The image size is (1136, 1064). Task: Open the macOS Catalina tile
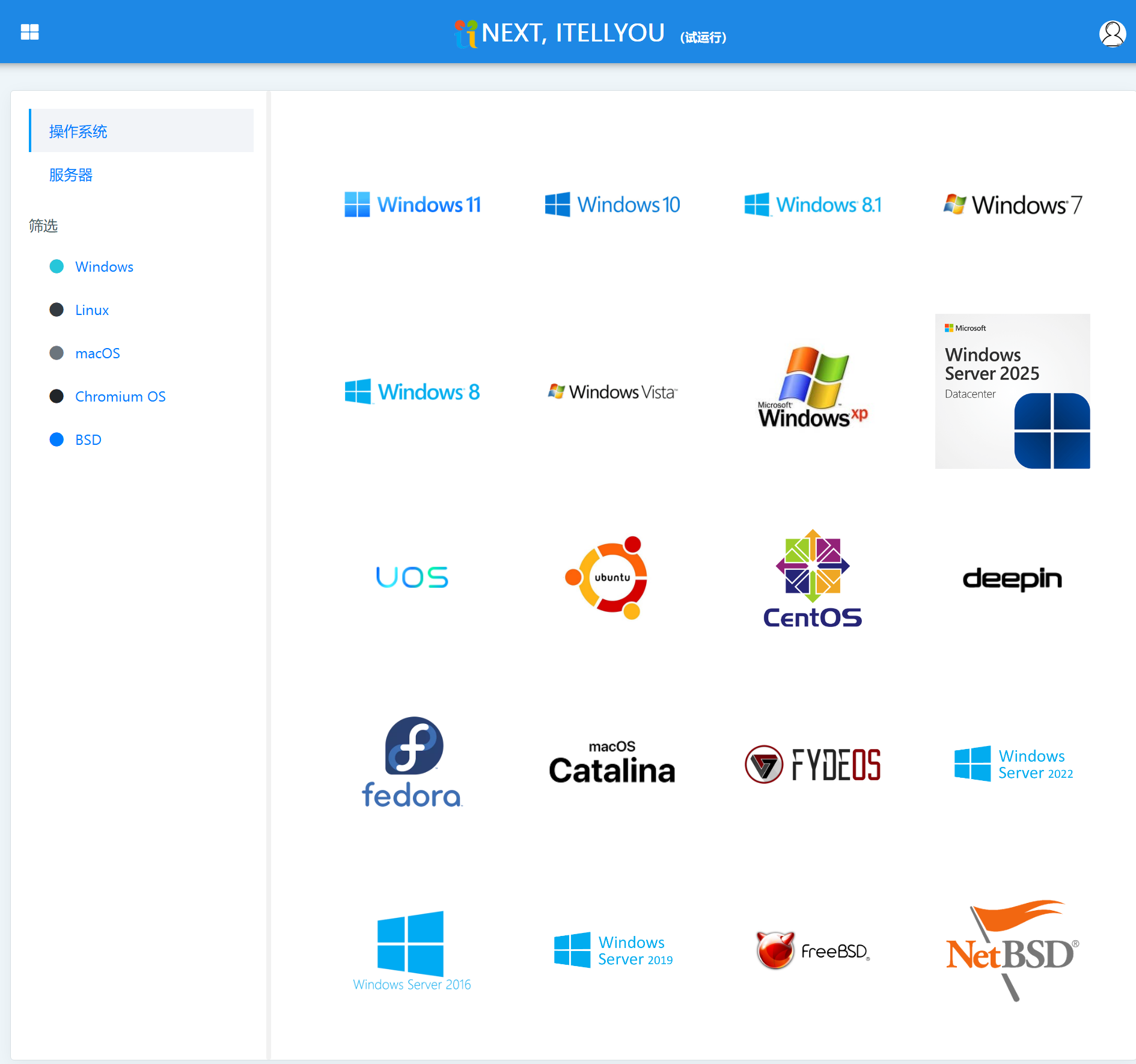(x=612, y=762)
